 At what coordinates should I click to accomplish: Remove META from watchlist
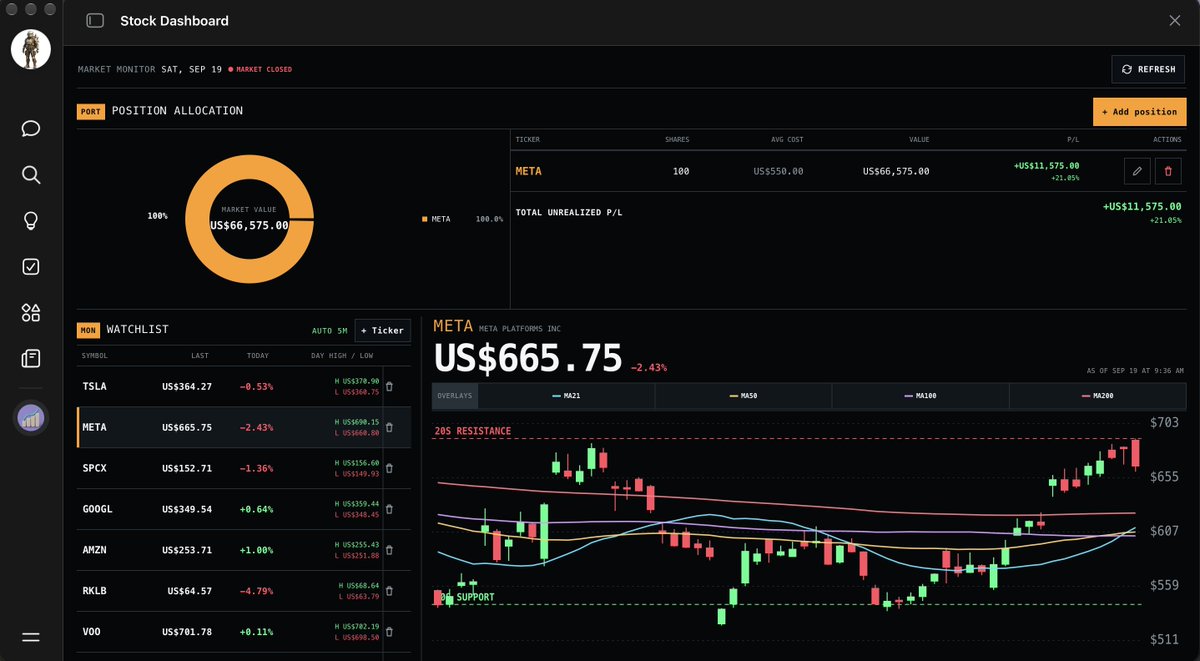[389, 427]
